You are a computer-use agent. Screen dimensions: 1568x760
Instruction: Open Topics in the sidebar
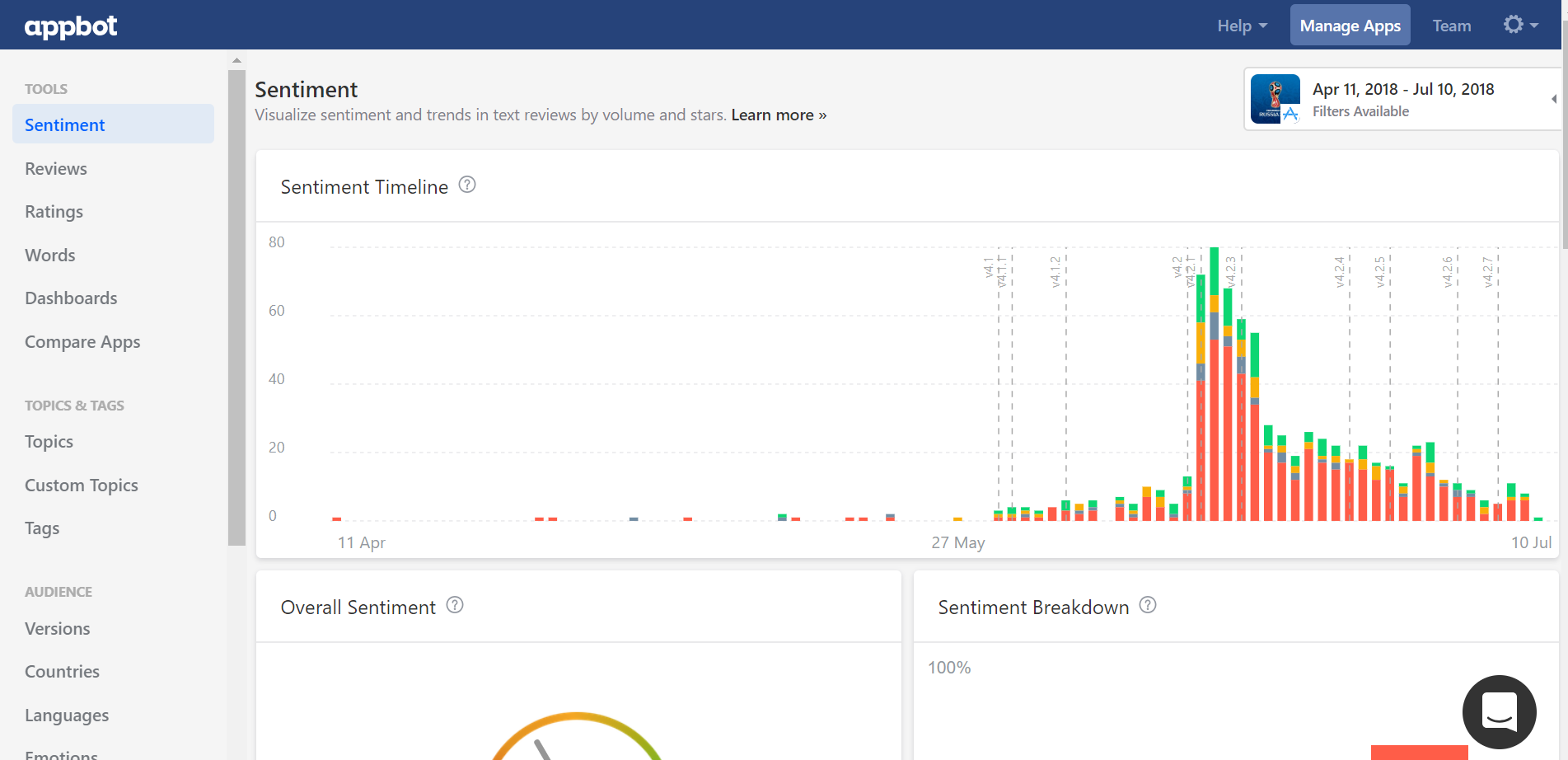tap(49, 442)
